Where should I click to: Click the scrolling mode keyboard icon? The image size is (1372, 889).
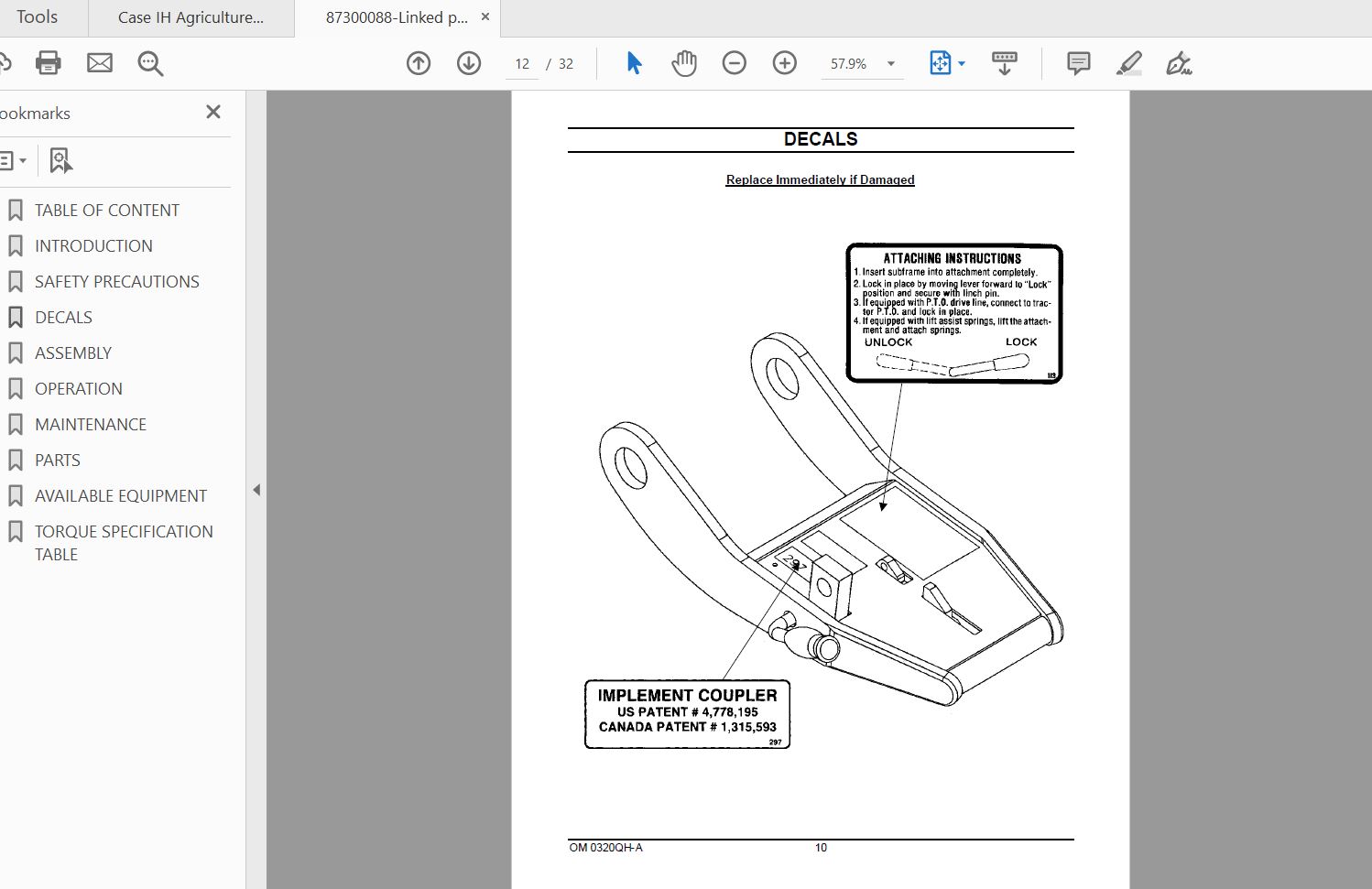pos(1005,63)
